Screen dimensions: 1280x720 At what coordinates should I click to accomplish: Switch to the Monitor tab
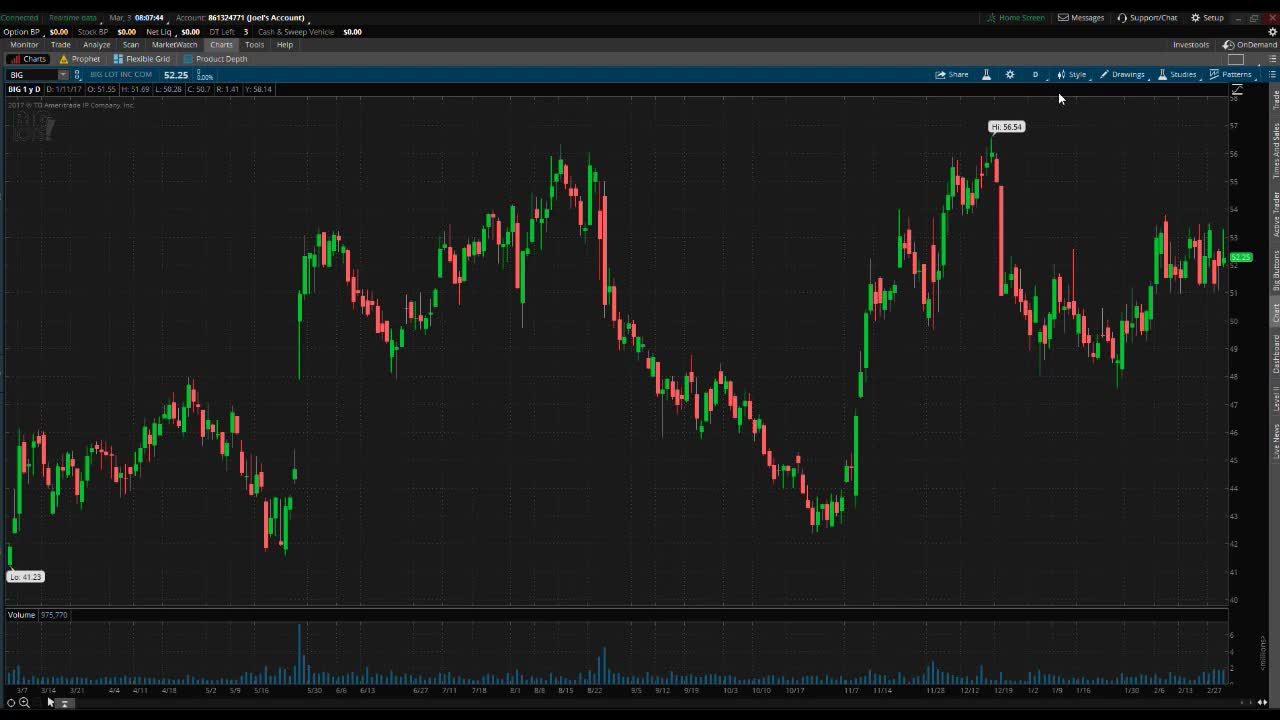[x=24, y=45]
